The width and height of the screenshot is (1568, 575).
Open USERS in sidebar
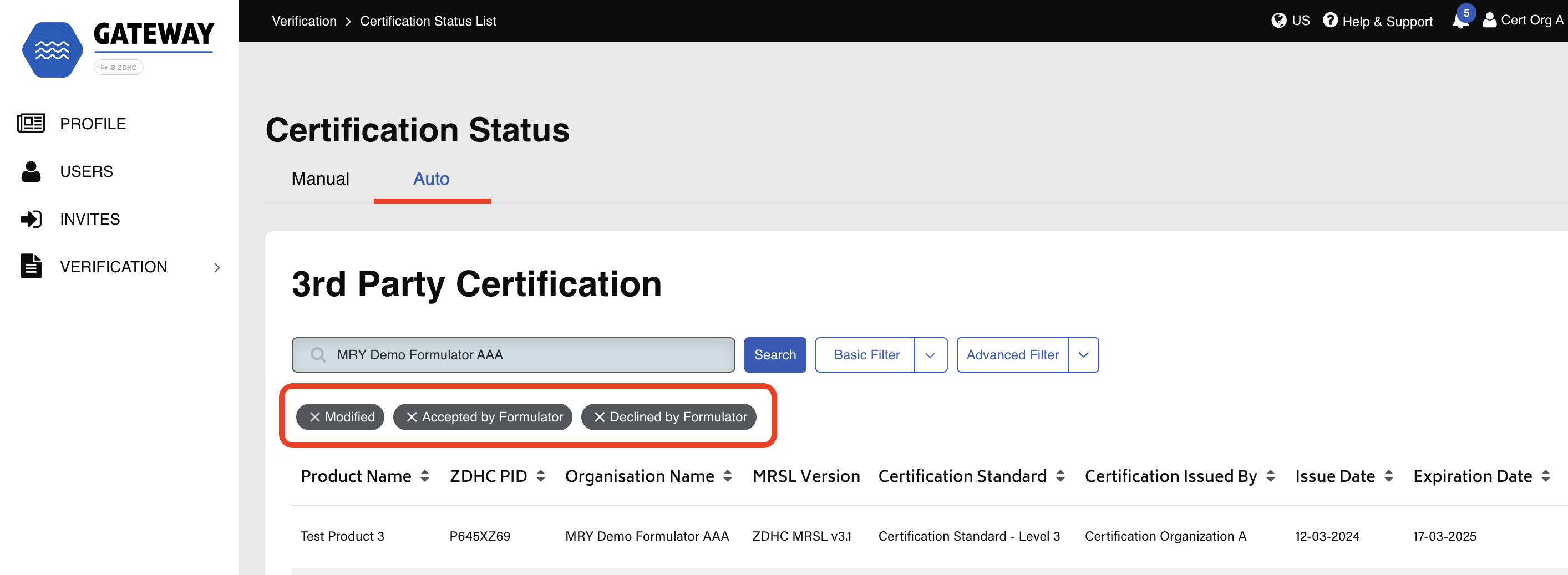[87, 171]
